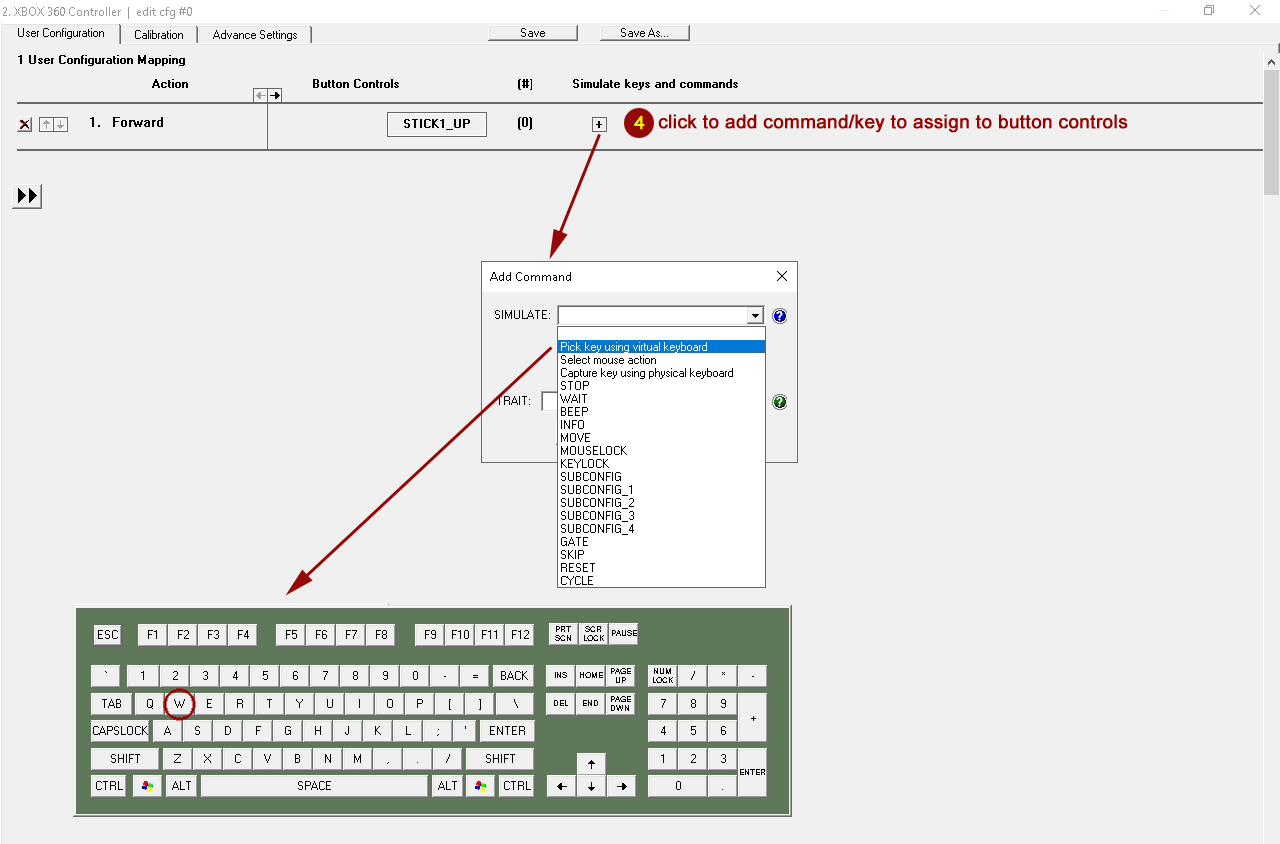The image size is (1280, 844).
Task: Toggle NUM LOCK on the virtual keyboard
Action: (663, 676)
